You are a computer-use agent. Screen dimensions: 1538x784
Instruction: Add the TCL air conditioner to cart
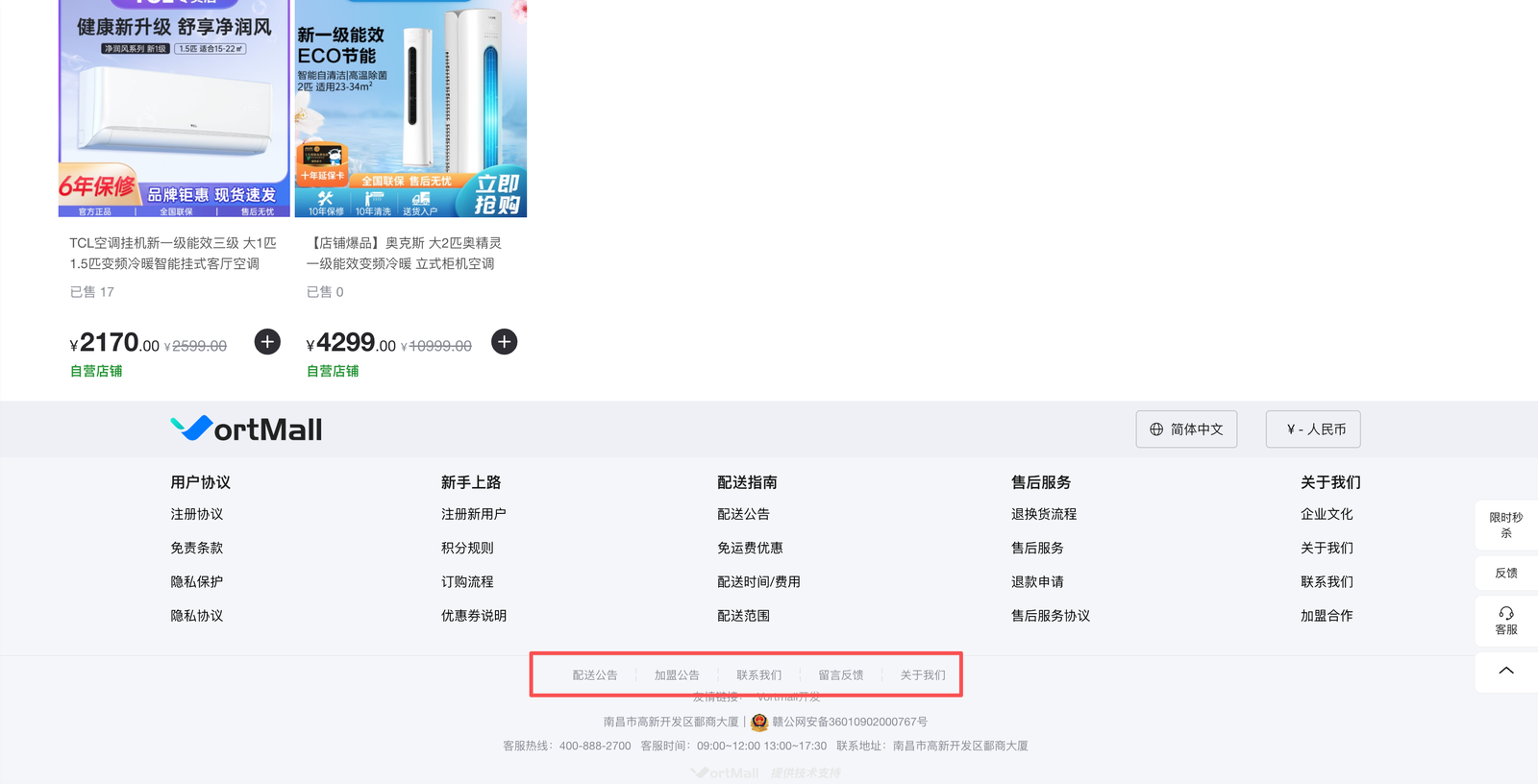click(x=267, y=342)
